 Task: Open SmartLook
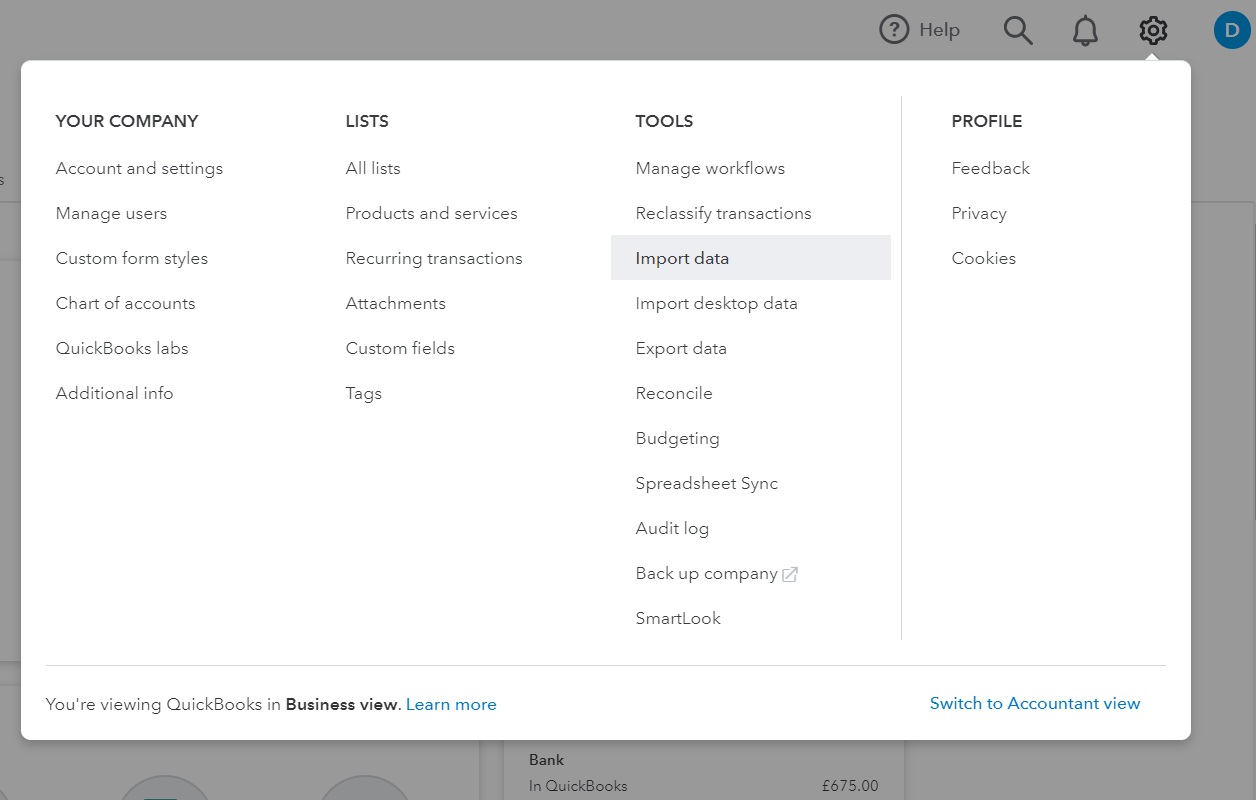coord(678,618)
